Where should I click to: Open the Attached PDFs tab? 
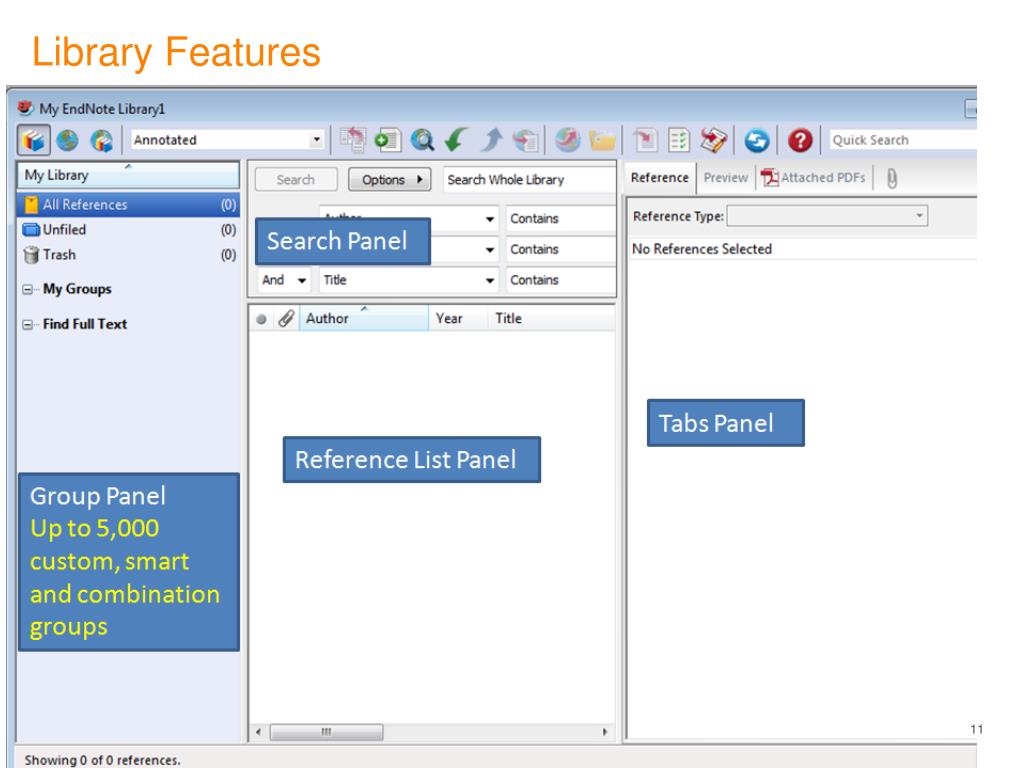pos(813,178)
